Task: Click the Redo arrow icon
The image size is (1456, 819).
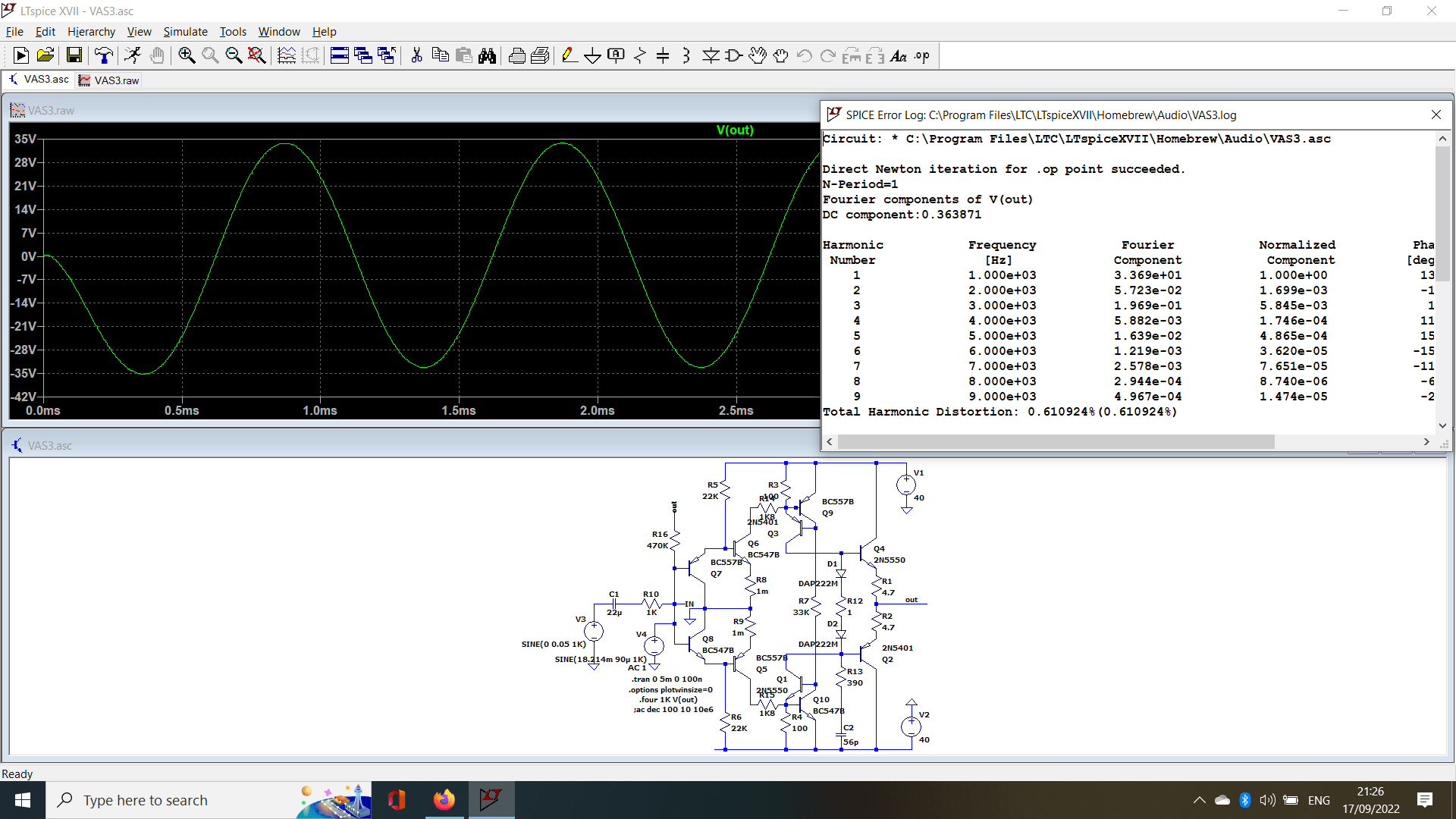Action: (x=828, y=55)
